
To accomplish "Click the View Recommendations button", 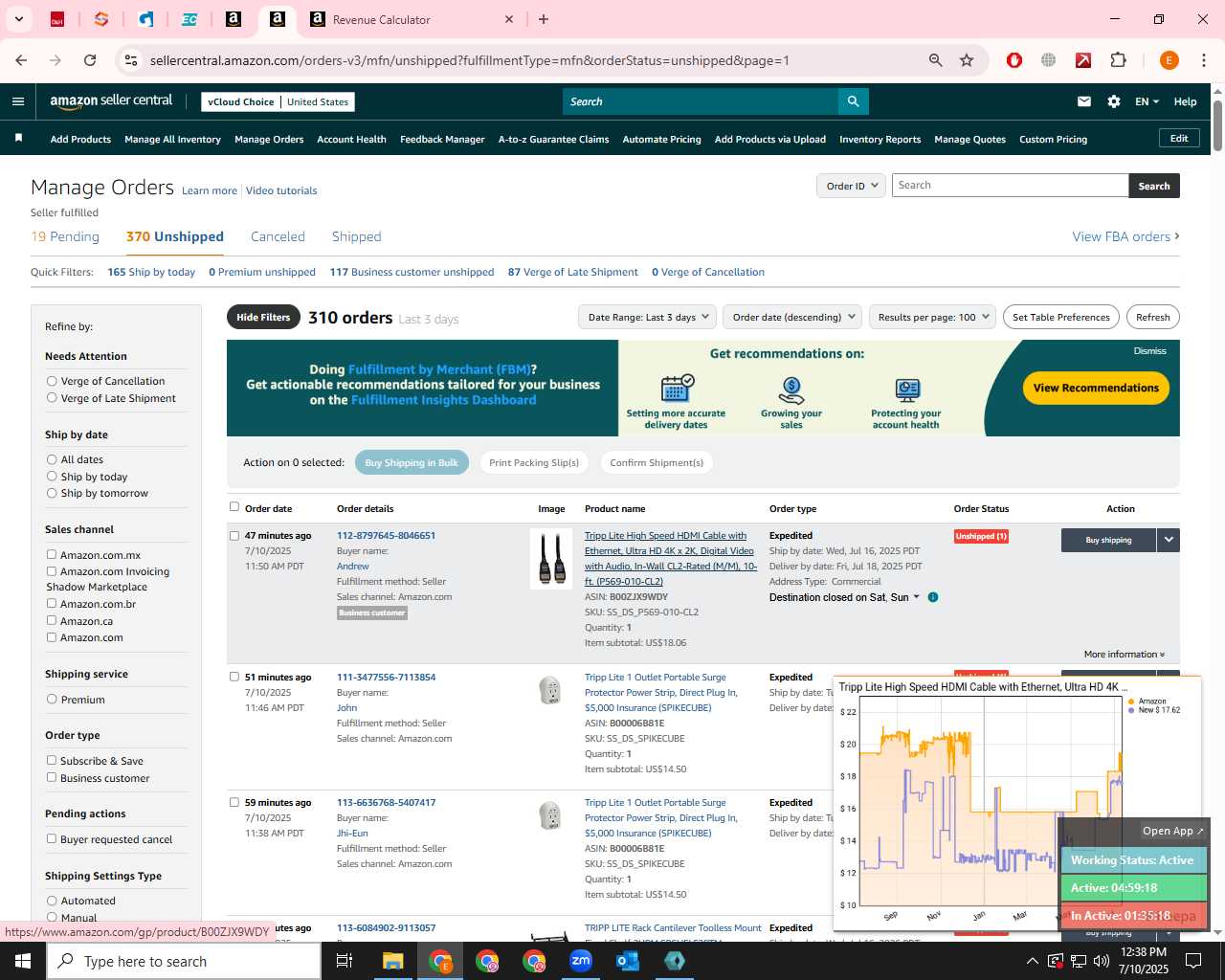I will coord(1096,388).
